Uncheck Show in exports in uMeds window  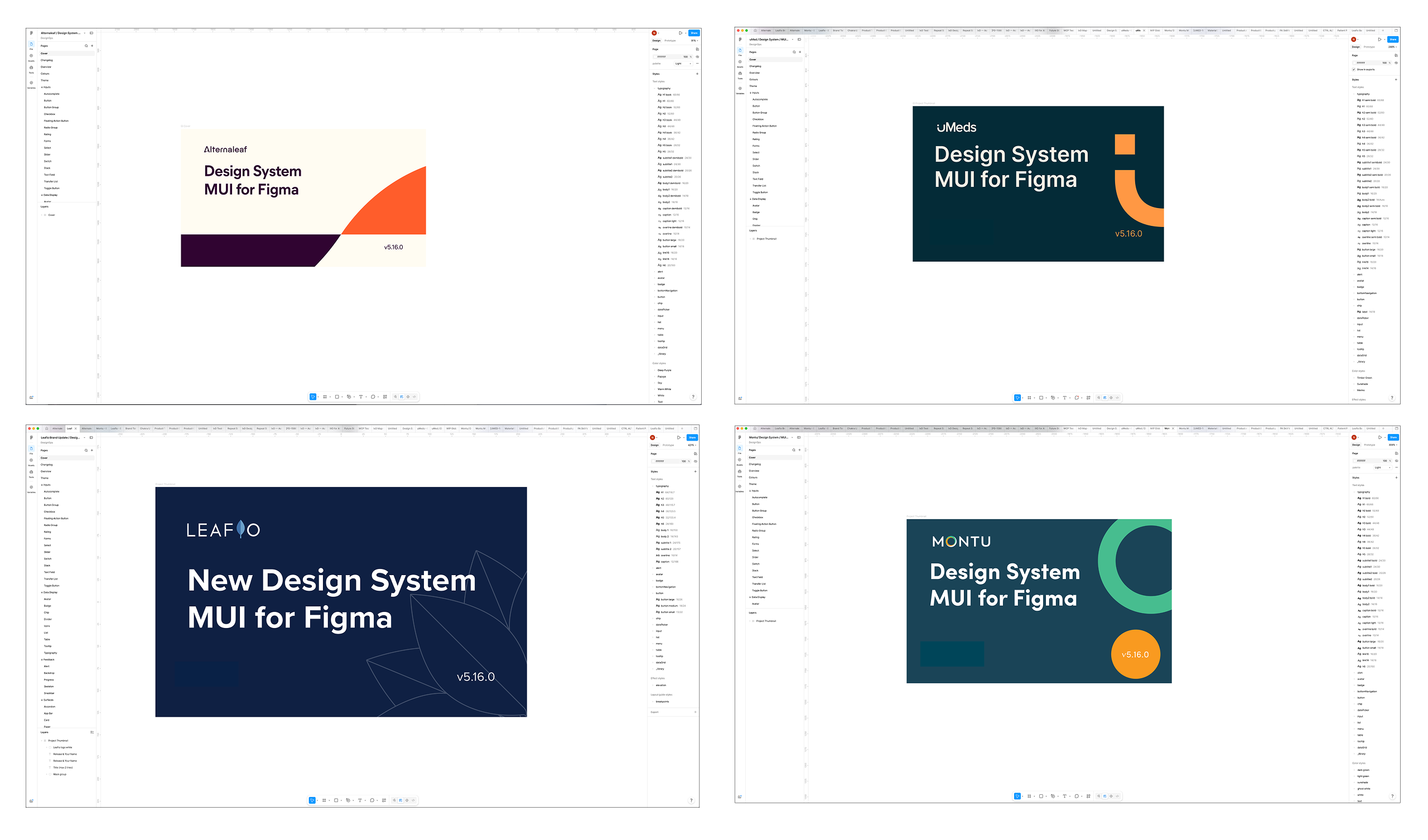[x=1354, y=70]
